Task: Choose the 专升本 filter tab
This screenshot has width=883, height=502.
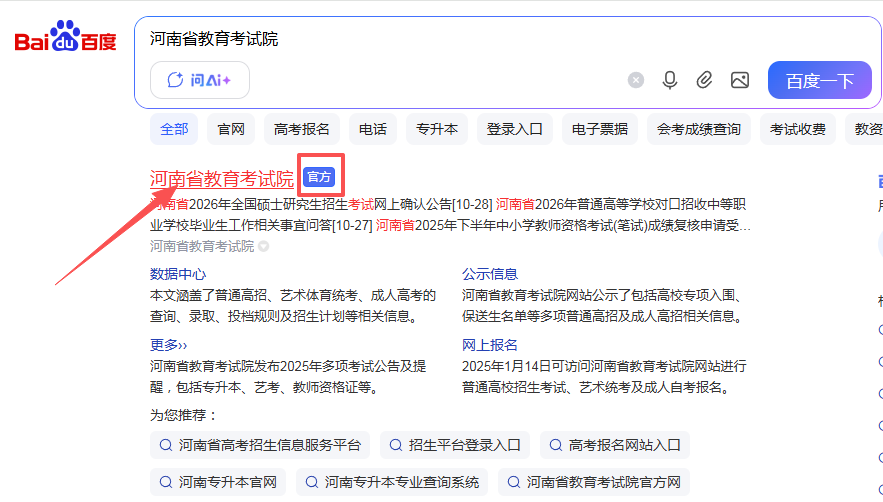Action: (437, 129)
